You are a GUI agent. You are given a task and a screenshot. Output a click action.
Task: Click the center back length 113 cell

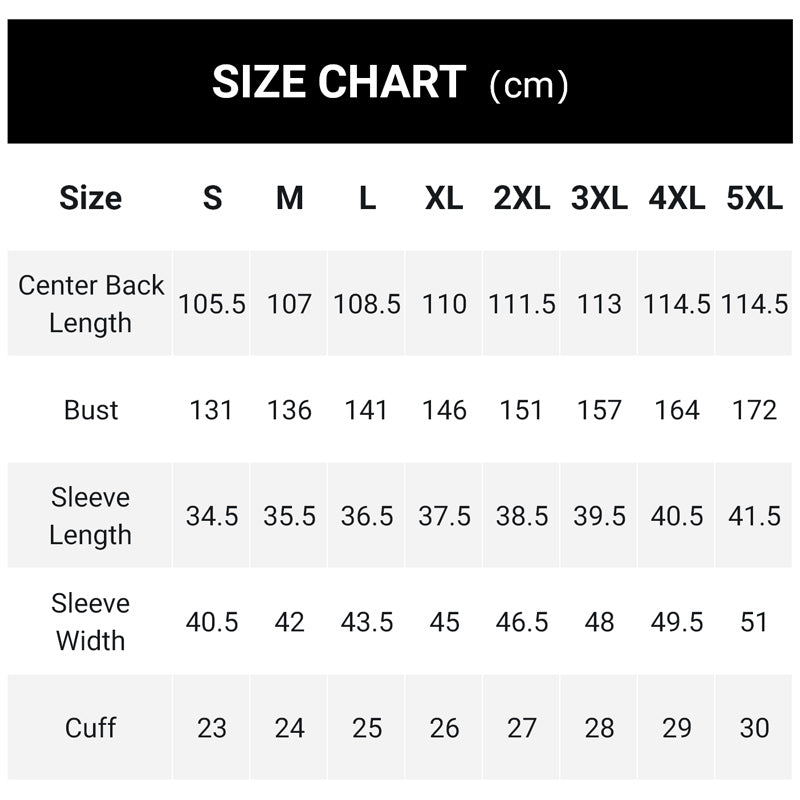(x=599, y=304)
